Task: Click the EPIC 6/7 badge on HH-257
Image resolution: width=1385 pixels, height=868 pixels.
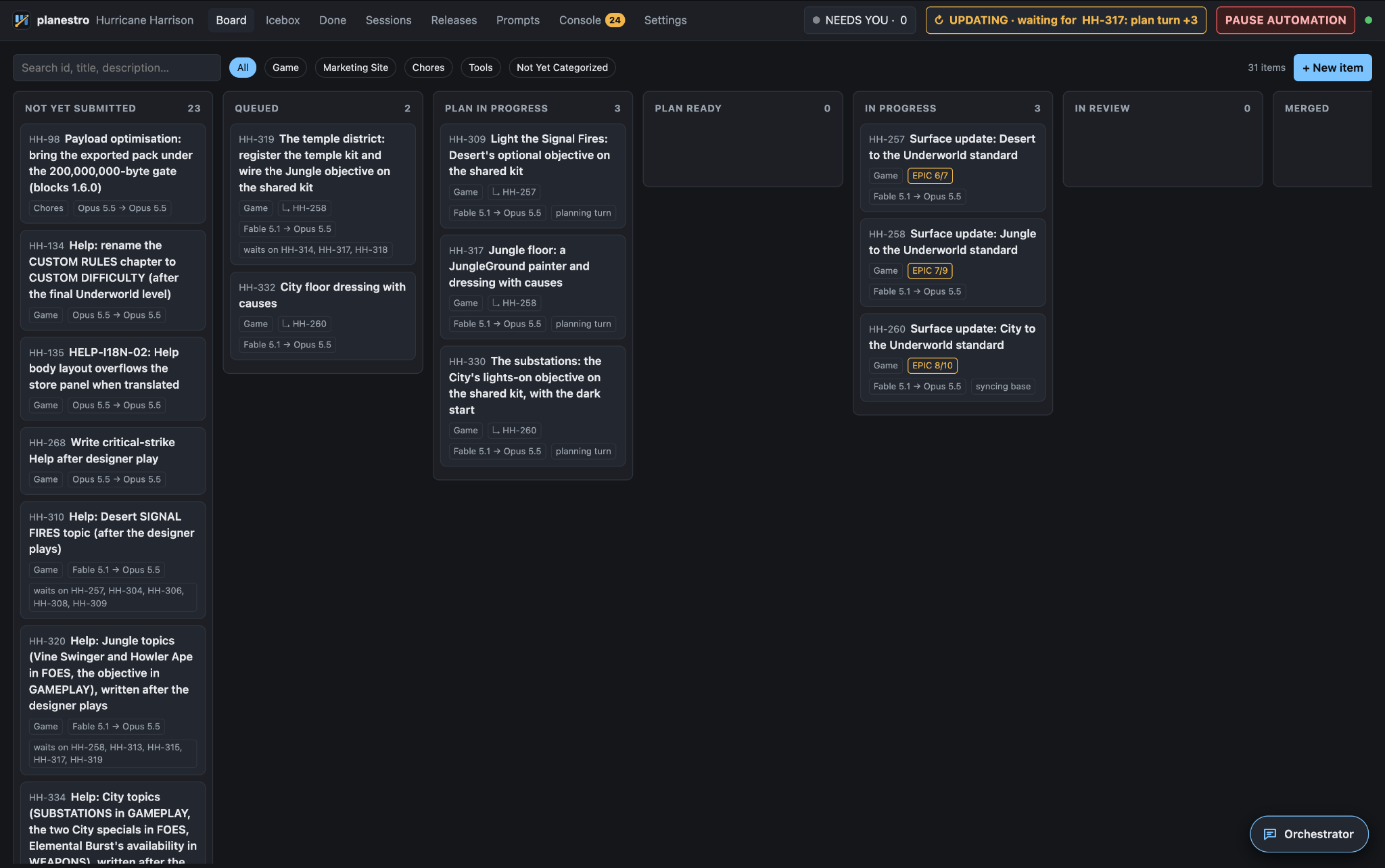Action: (x=930, y=176)
